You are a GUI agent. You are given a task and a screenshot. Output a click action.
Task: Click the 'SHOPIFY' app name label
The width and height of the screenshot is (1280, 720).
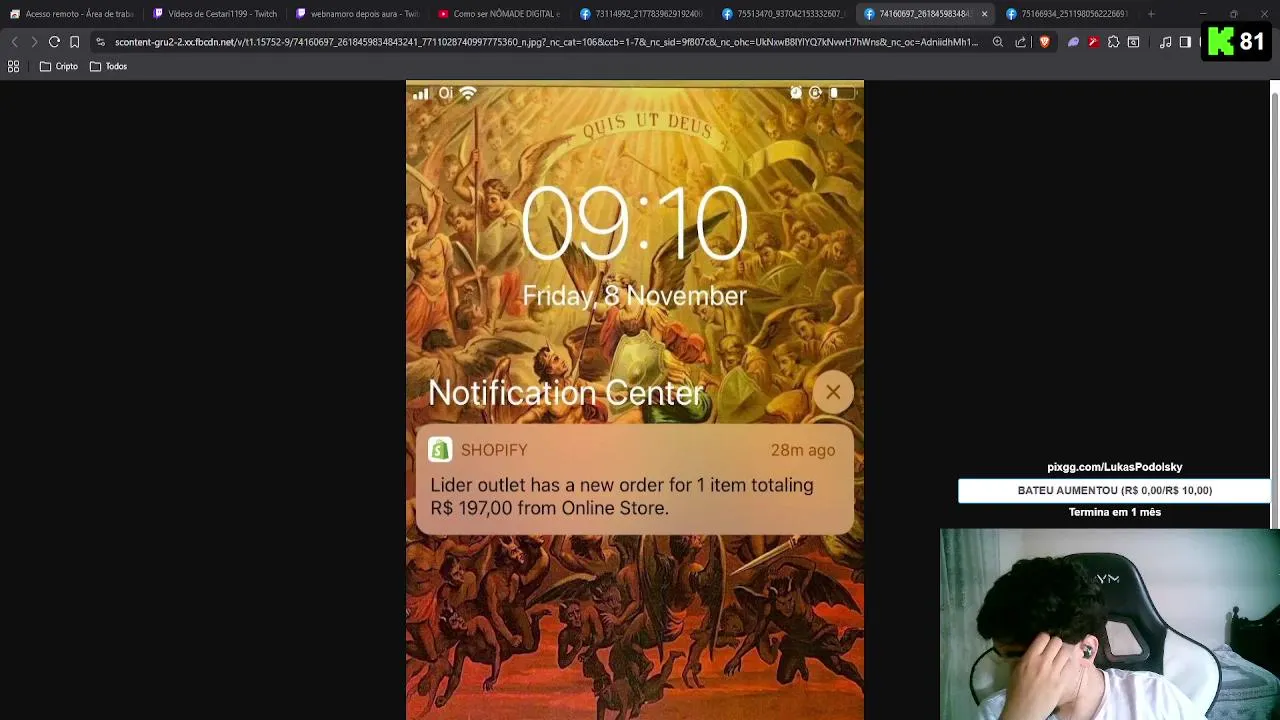[x=494, y=450]
